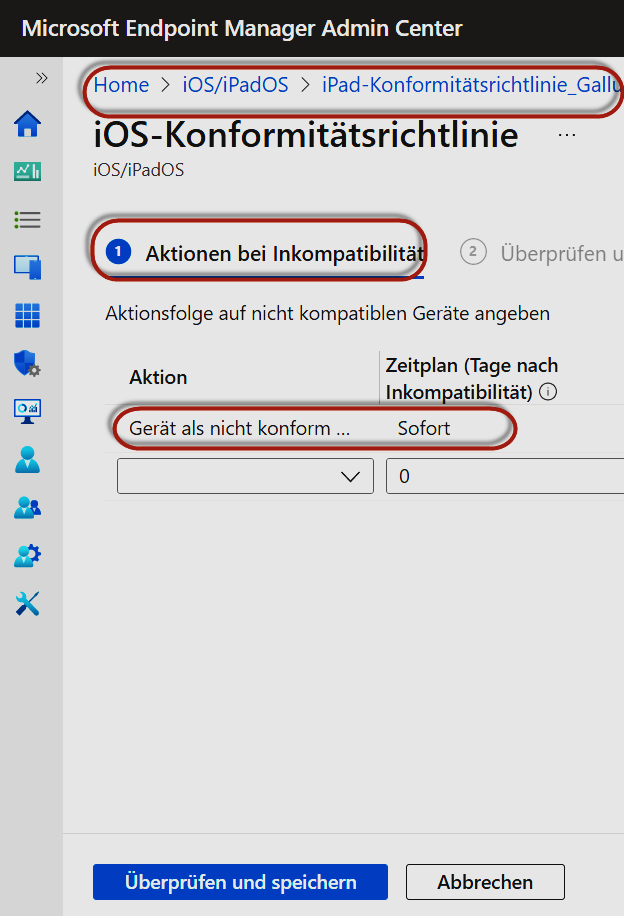The width and height of the screenshot is (624, 916).
Task: Open the Users icon in sidebar
Action: point(28,459)
